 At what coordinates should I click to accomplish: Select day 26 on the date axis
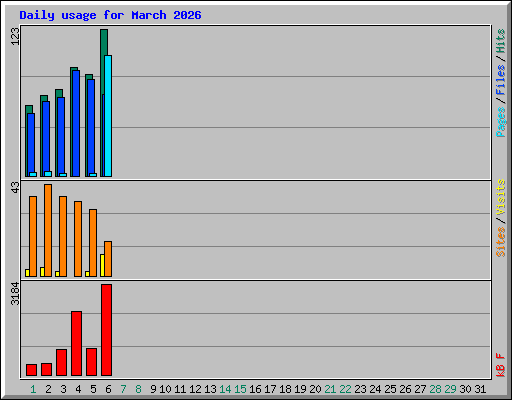(x=405, y=389)
